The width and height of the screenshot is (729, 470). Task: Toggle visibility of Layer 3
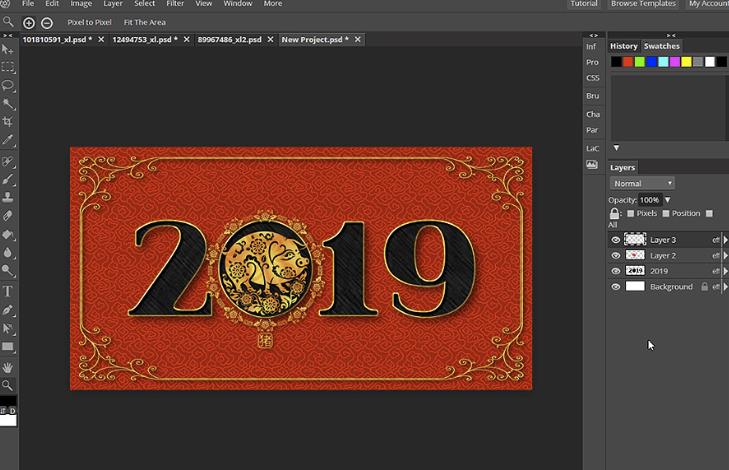(x=616, y=240)
